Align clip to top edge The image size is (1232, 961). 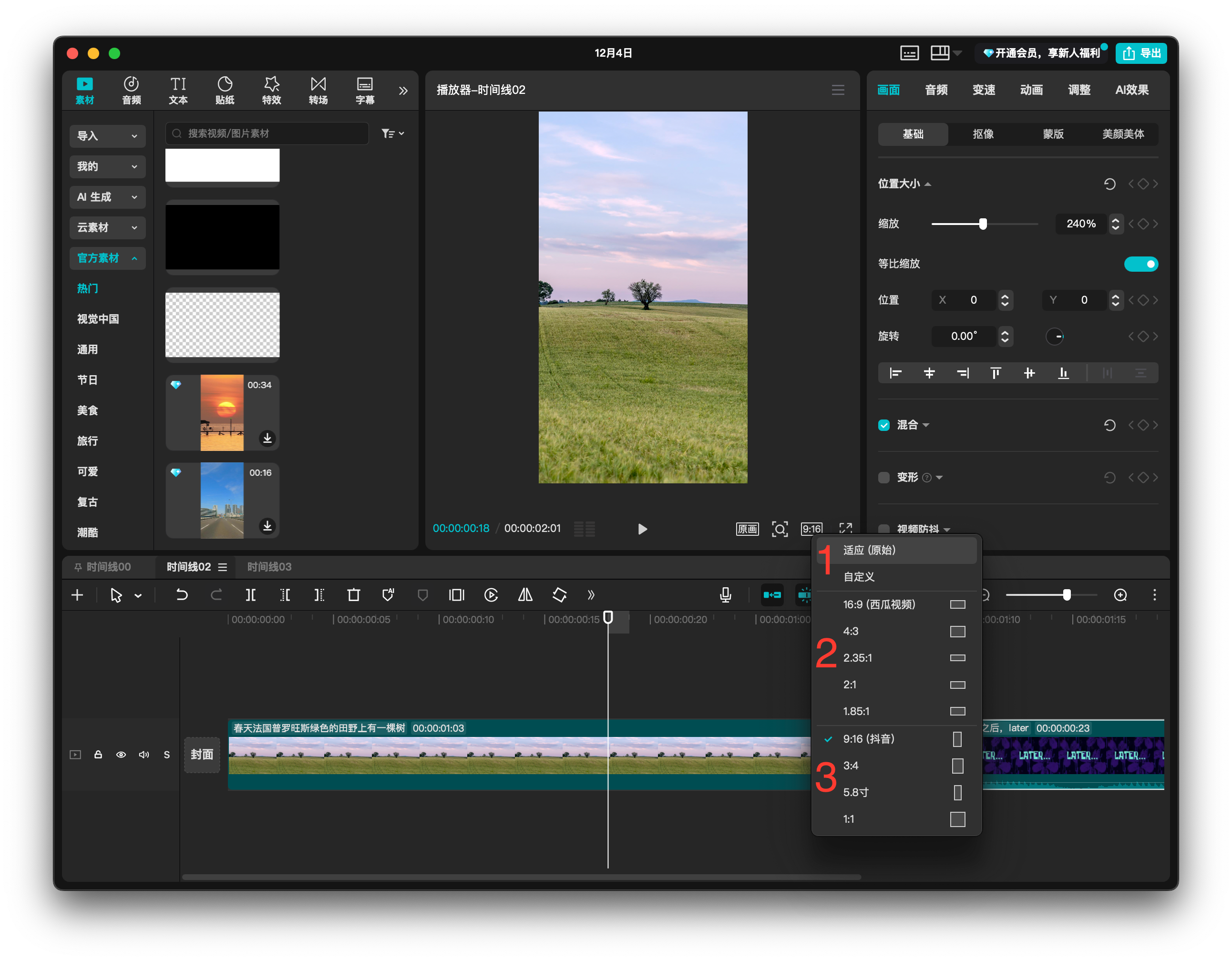pyautogui.click(x=996, y=373)
